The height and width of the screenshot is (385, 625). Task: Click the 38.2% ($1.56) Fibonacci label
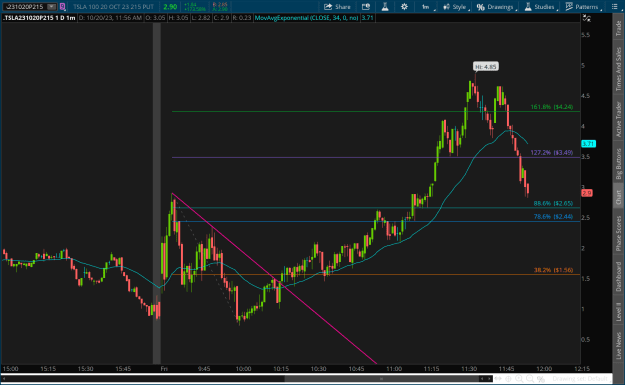(553, 270)
